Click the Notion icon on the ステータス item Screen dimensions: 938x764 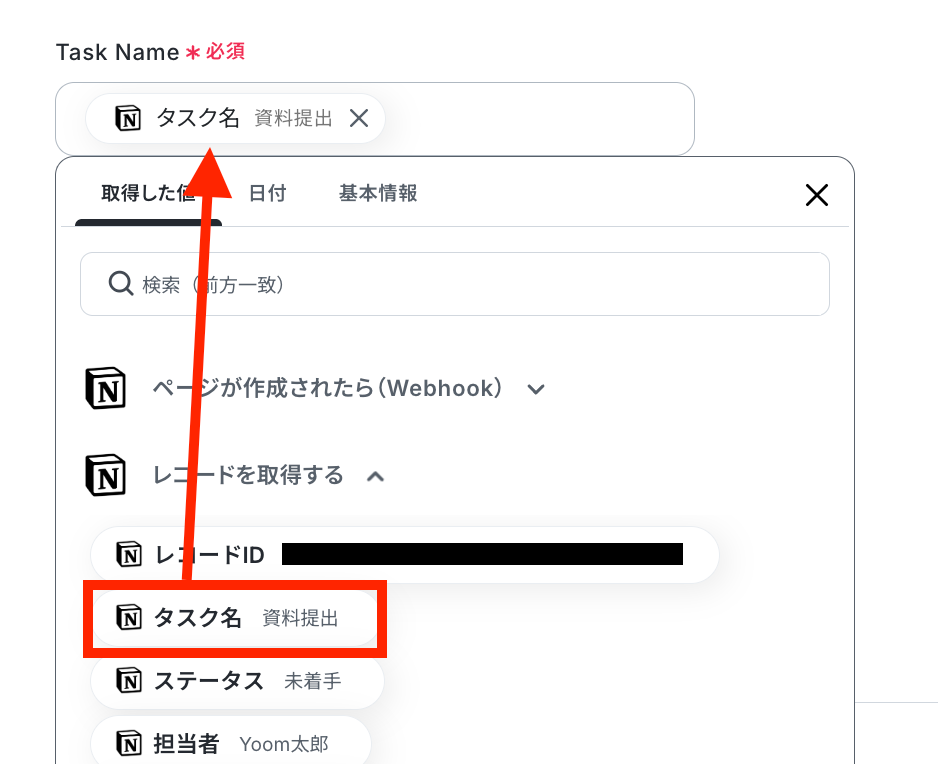tap(129, 680)
